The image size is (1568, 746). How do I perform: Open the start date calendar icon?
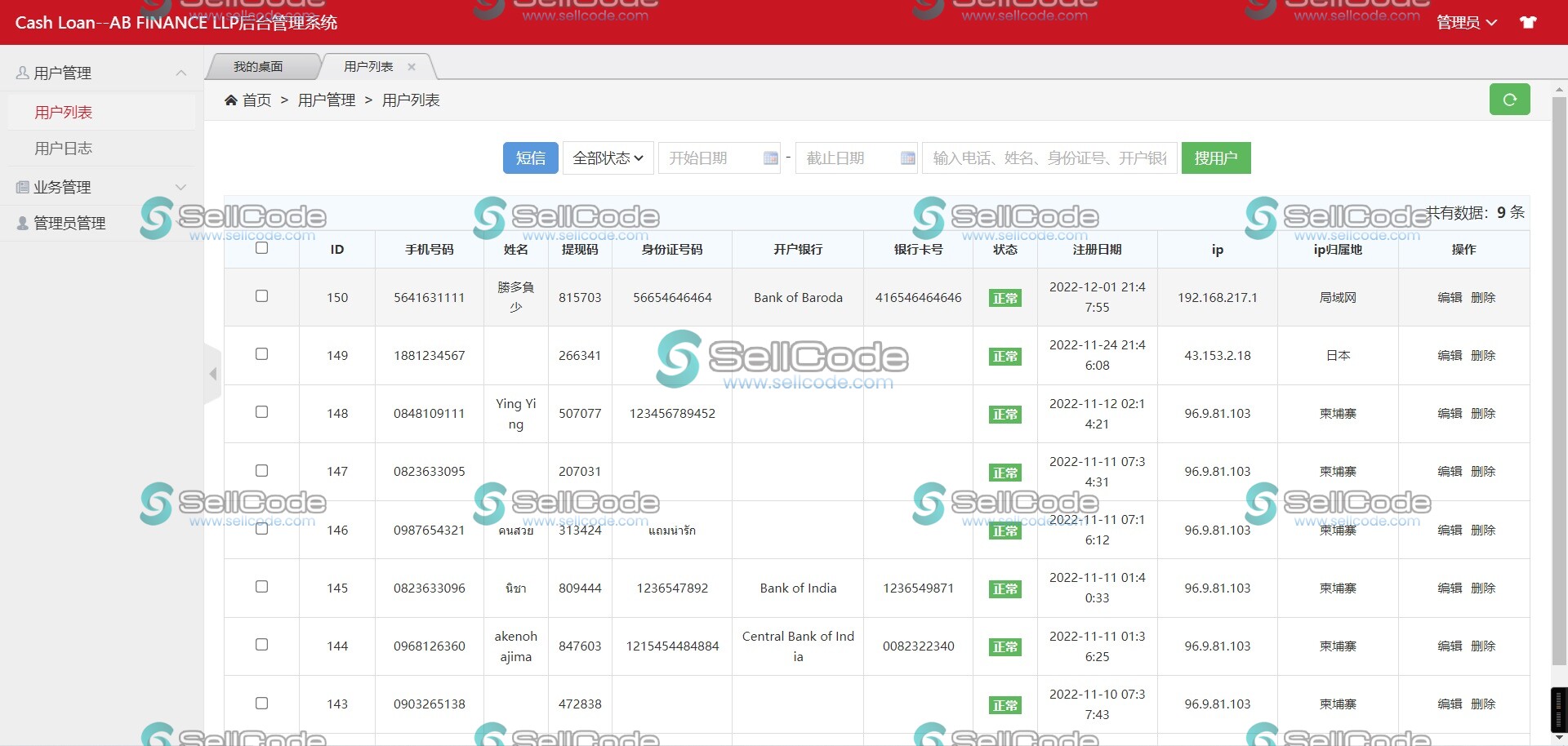[x=770, y=158]
